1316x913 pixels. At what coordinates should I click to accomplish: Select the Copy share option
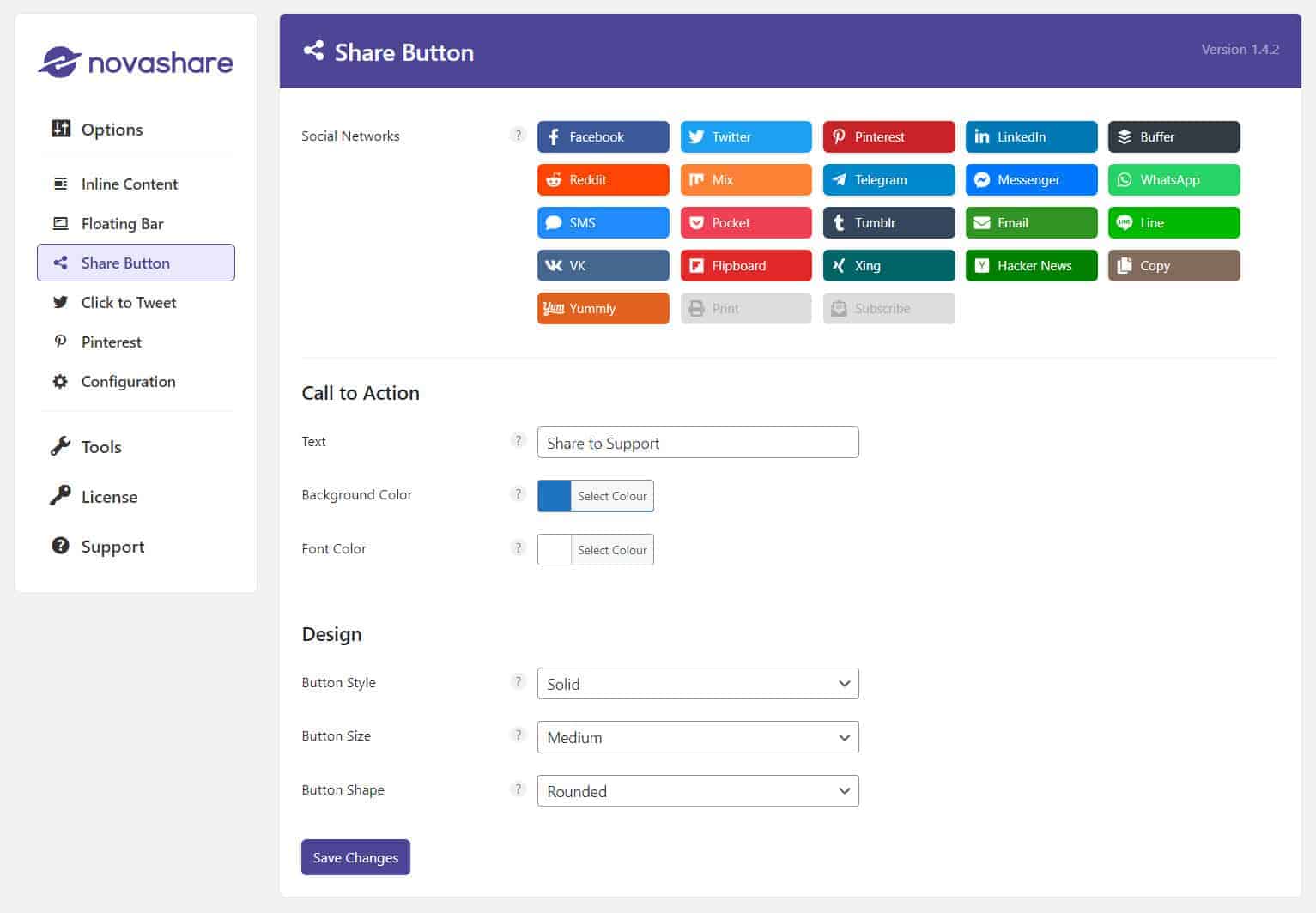[1173, 265]
